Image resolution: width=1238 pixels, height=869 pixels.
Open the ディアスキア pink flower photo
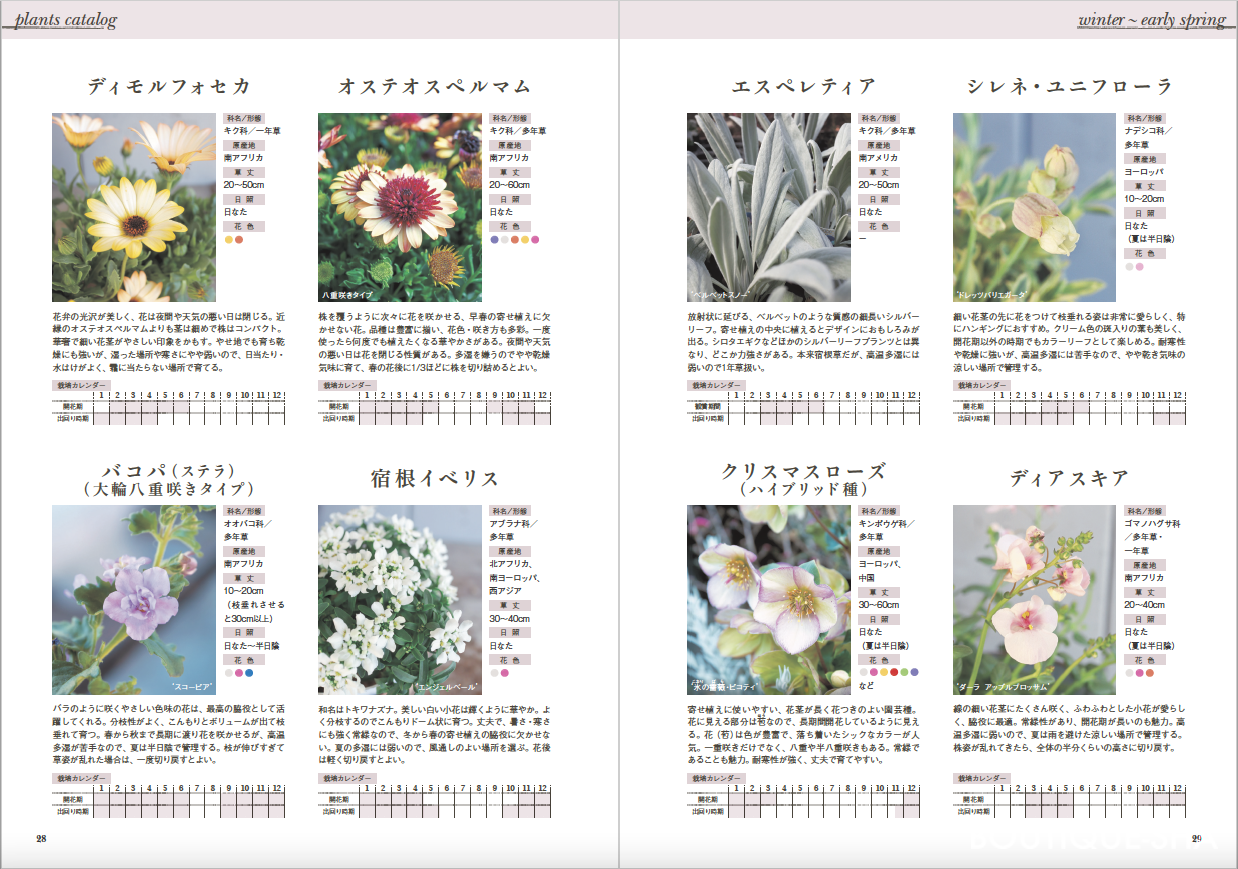[x=1035, y=600]
